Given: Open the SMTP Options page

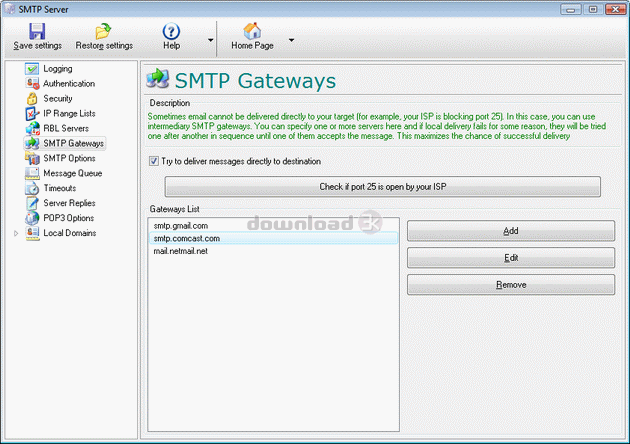Looking at the screenshot, I should tap(69, 158).
